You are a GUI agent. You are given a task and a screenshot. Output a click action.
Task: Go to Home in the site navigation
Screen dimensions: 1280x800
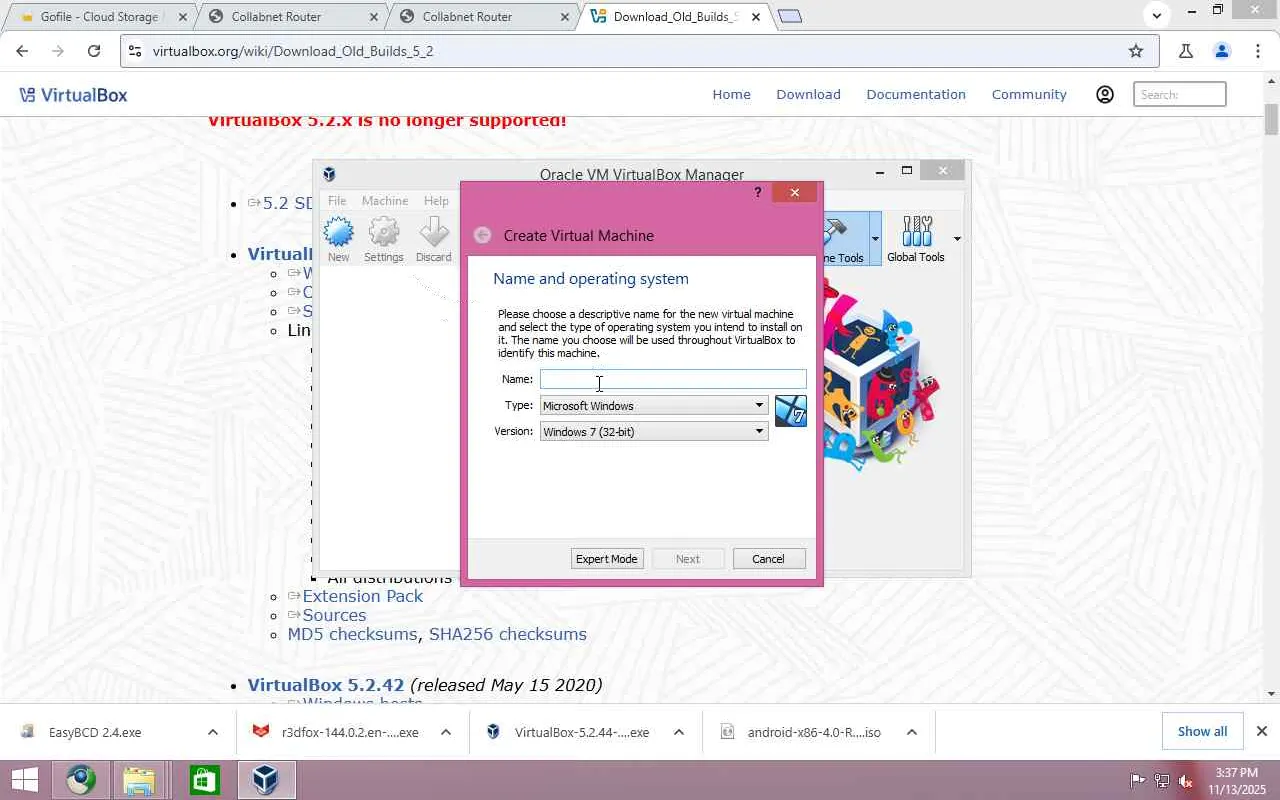(731, 94)
